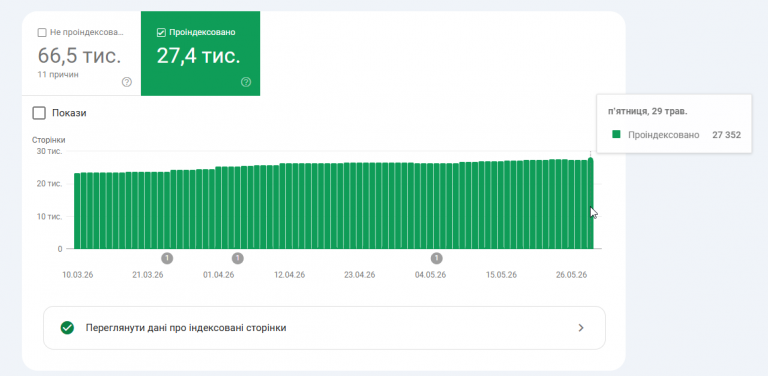Tick the Не проіндексовано checkbox
The width and height of the screenshot is (768, 376).
point(42,33)
